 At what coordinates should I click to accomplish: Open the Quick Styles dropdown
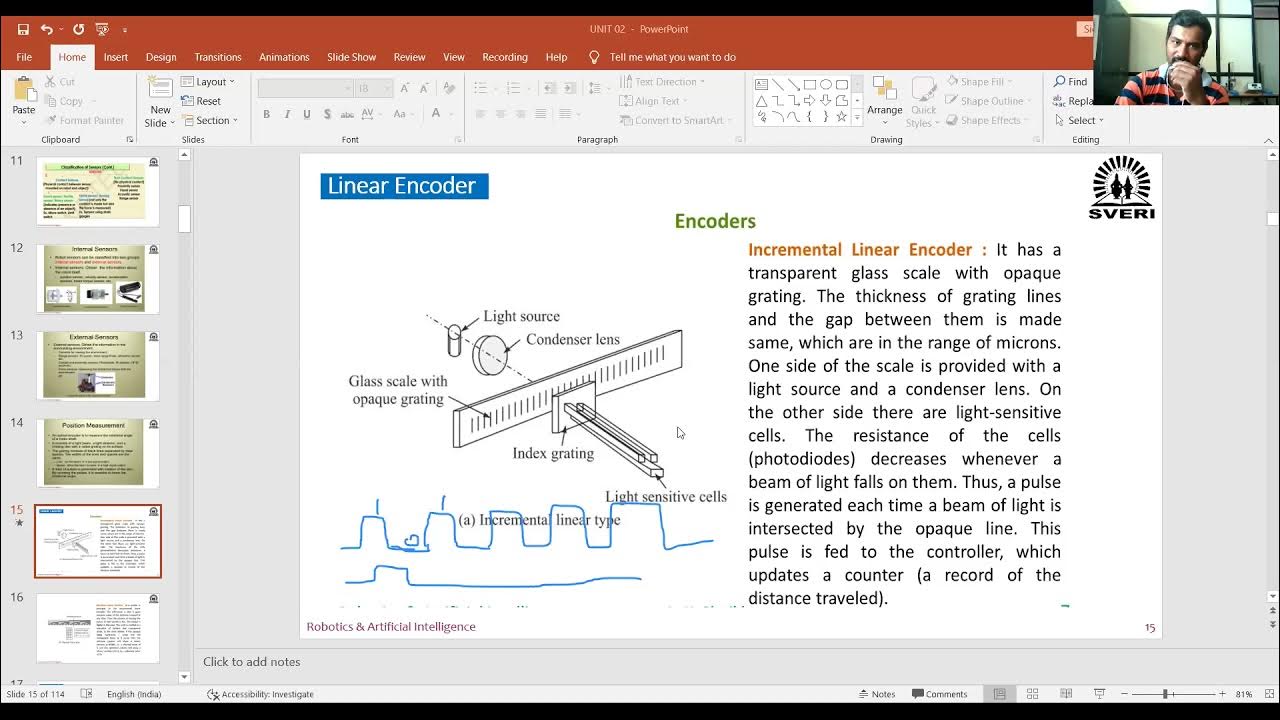tap(923, 104)
